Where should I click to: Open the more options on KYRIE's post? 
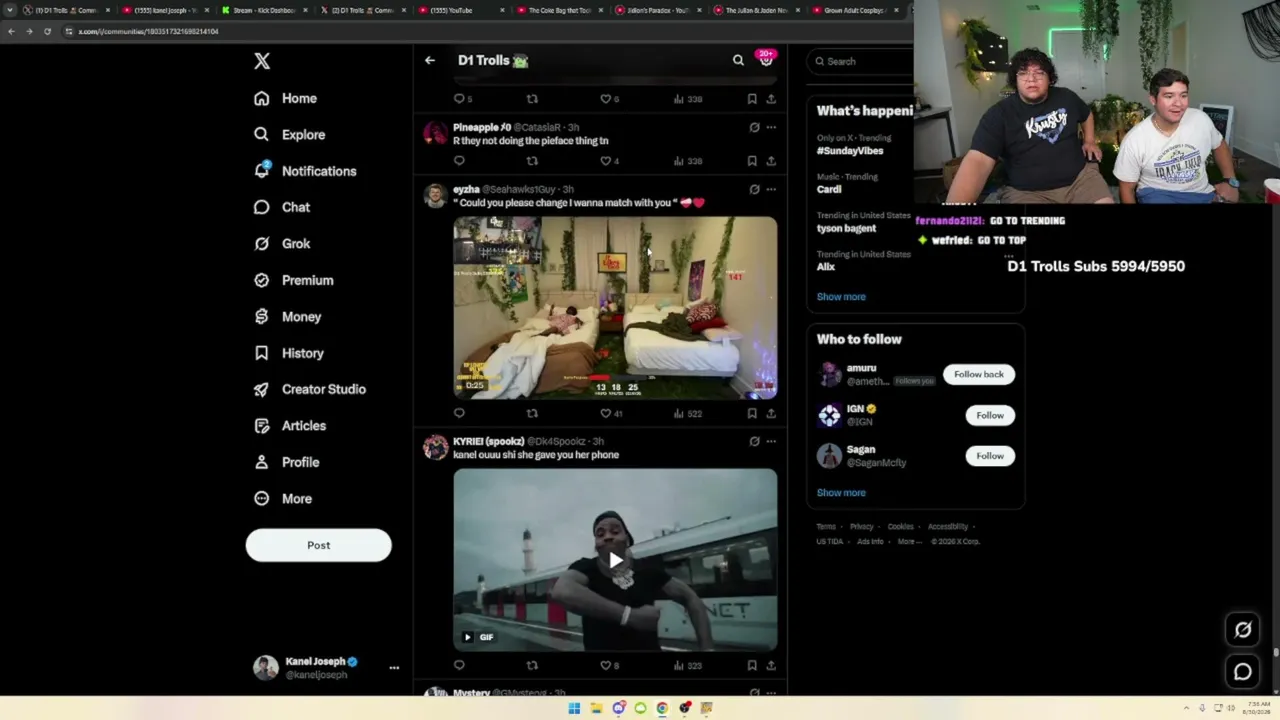click(x=771, y=441)
